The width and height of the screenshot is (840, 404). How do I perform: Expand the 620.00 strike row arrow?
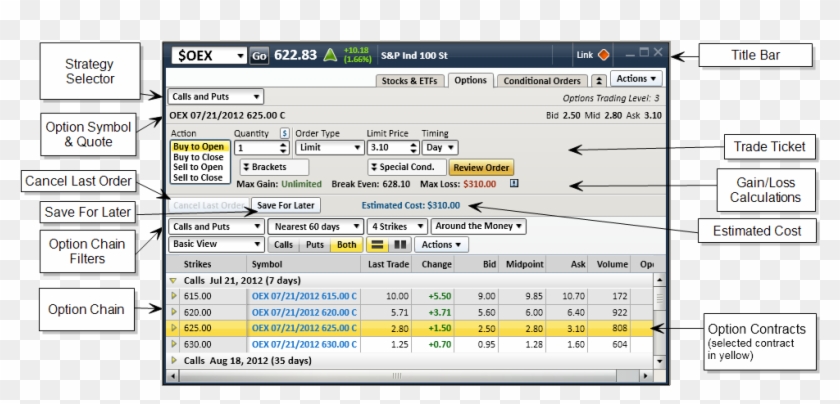174,312
